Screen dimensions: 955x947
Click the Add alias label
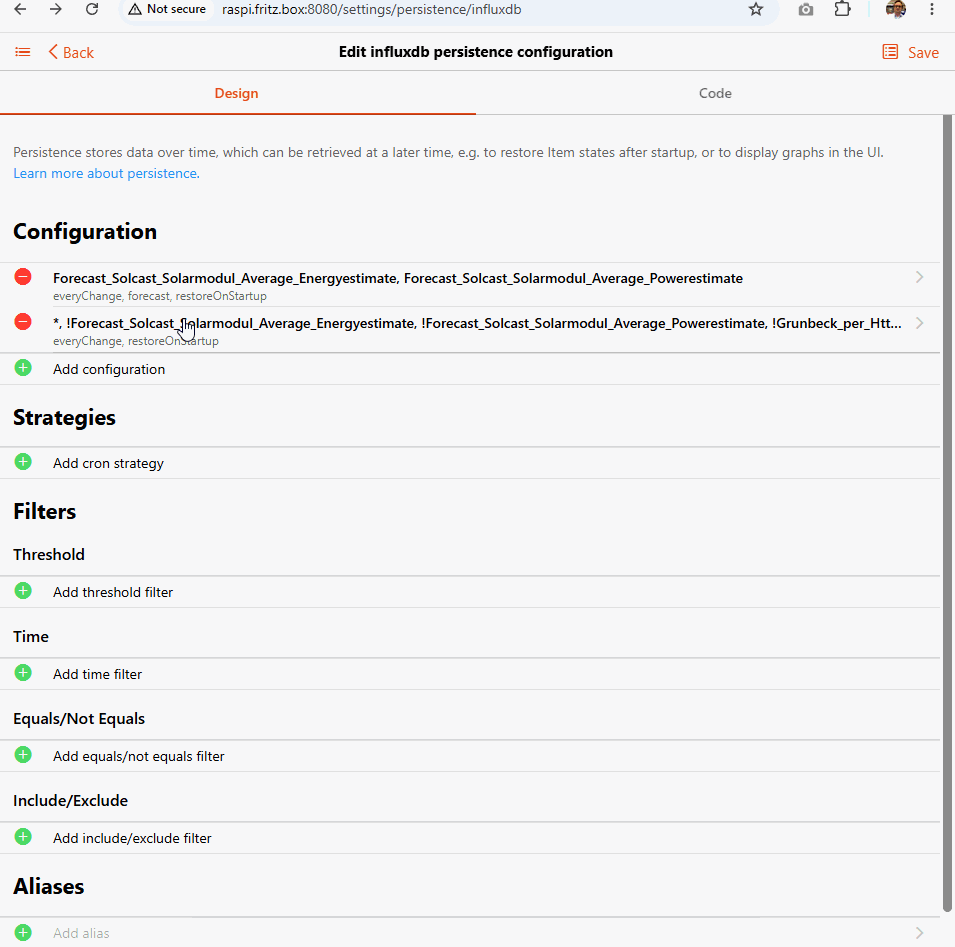(81, 933)
